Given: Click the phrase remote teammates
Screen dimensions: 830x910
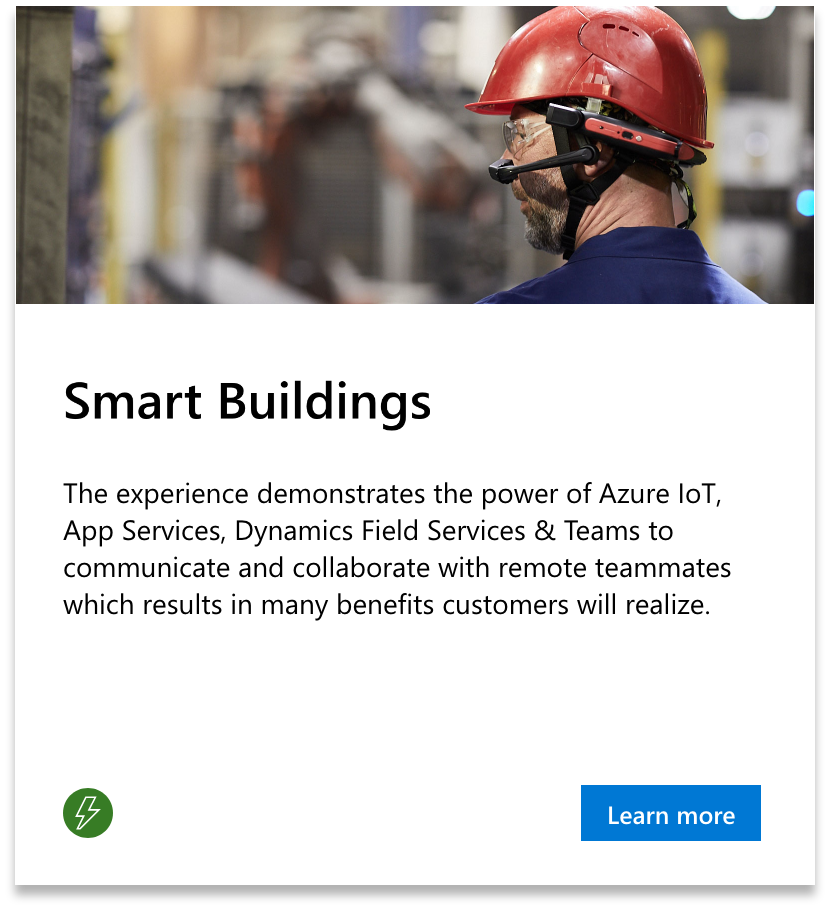Looking at the screenshot, I should point(615,568).
